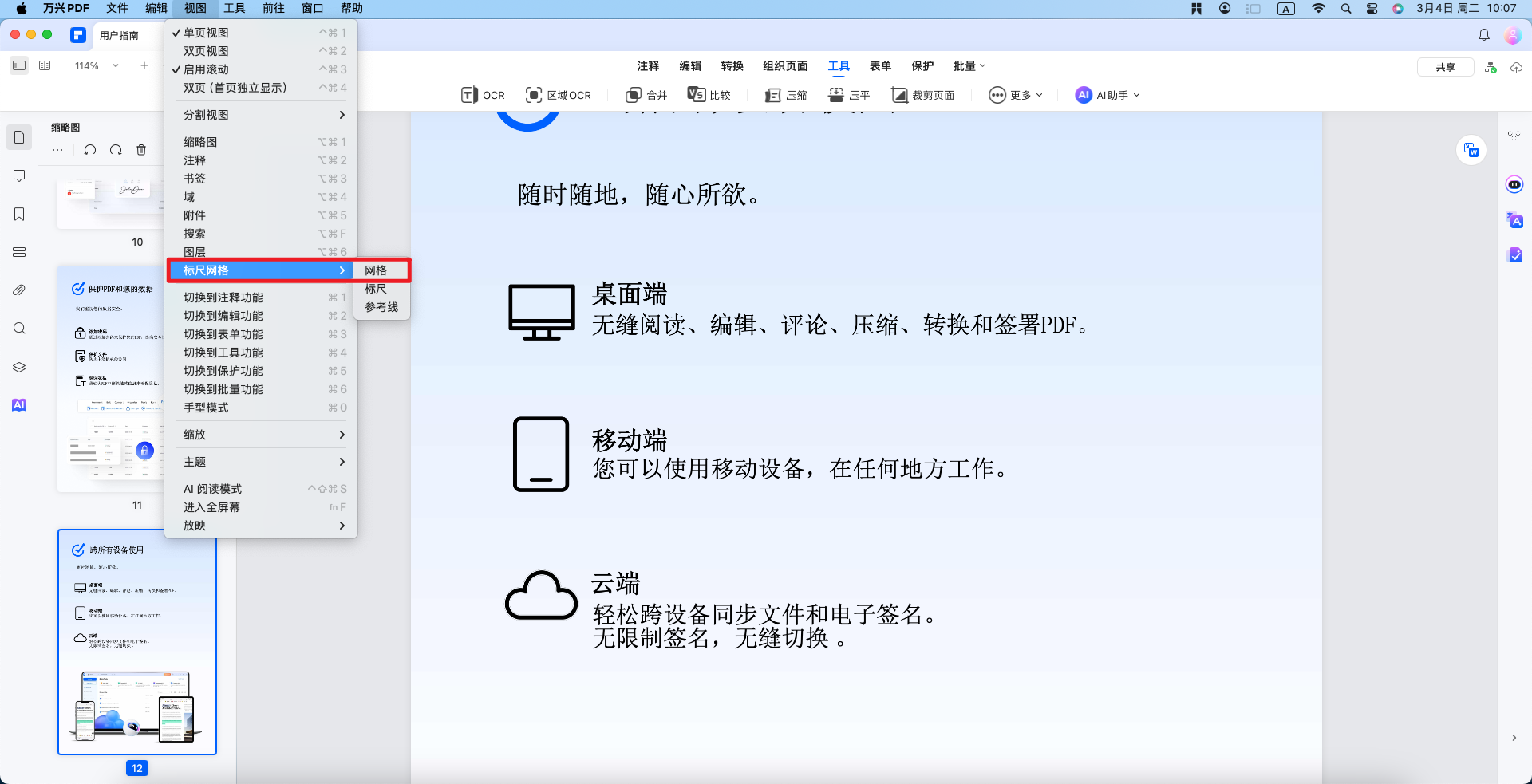Open the layers panel
Viewport: 1532px width, 784px height.
(19, 367)
